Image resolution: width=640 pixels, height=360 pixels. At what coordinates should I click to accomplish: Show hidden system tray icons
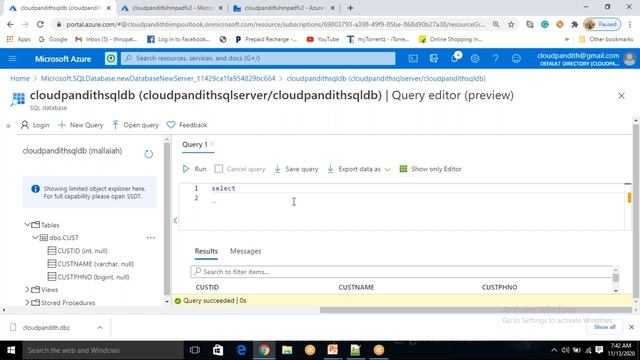[x=554, y=350]
